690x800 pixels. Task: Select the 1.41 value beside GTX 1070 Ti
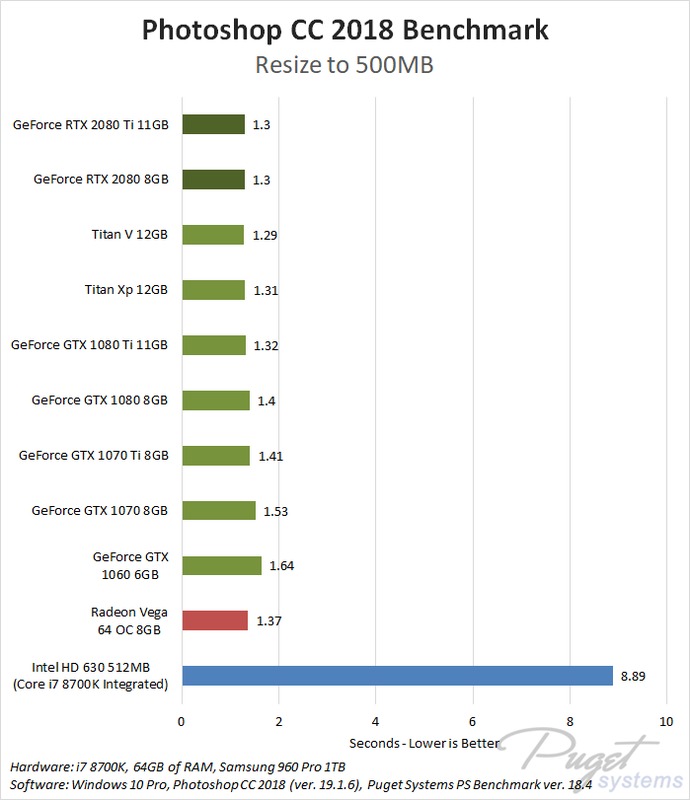pyautogui.click(x=269, y=456)
